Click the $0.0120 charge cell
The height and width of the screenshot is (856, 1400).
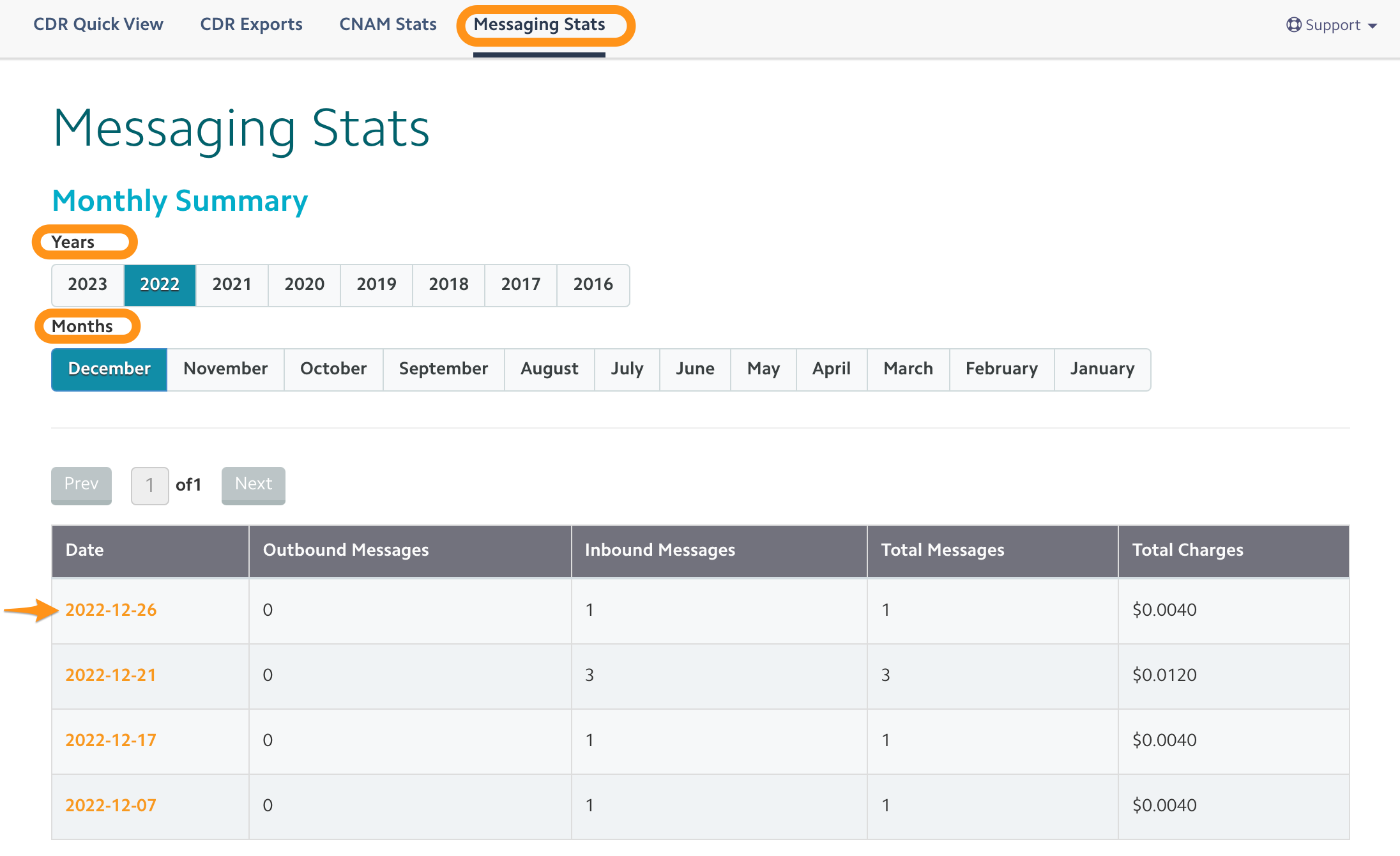coord(1234,676)
